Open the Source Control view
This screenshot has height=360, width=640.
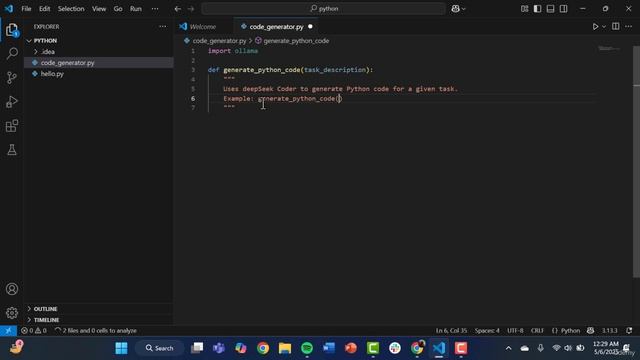tap(12, 78)
